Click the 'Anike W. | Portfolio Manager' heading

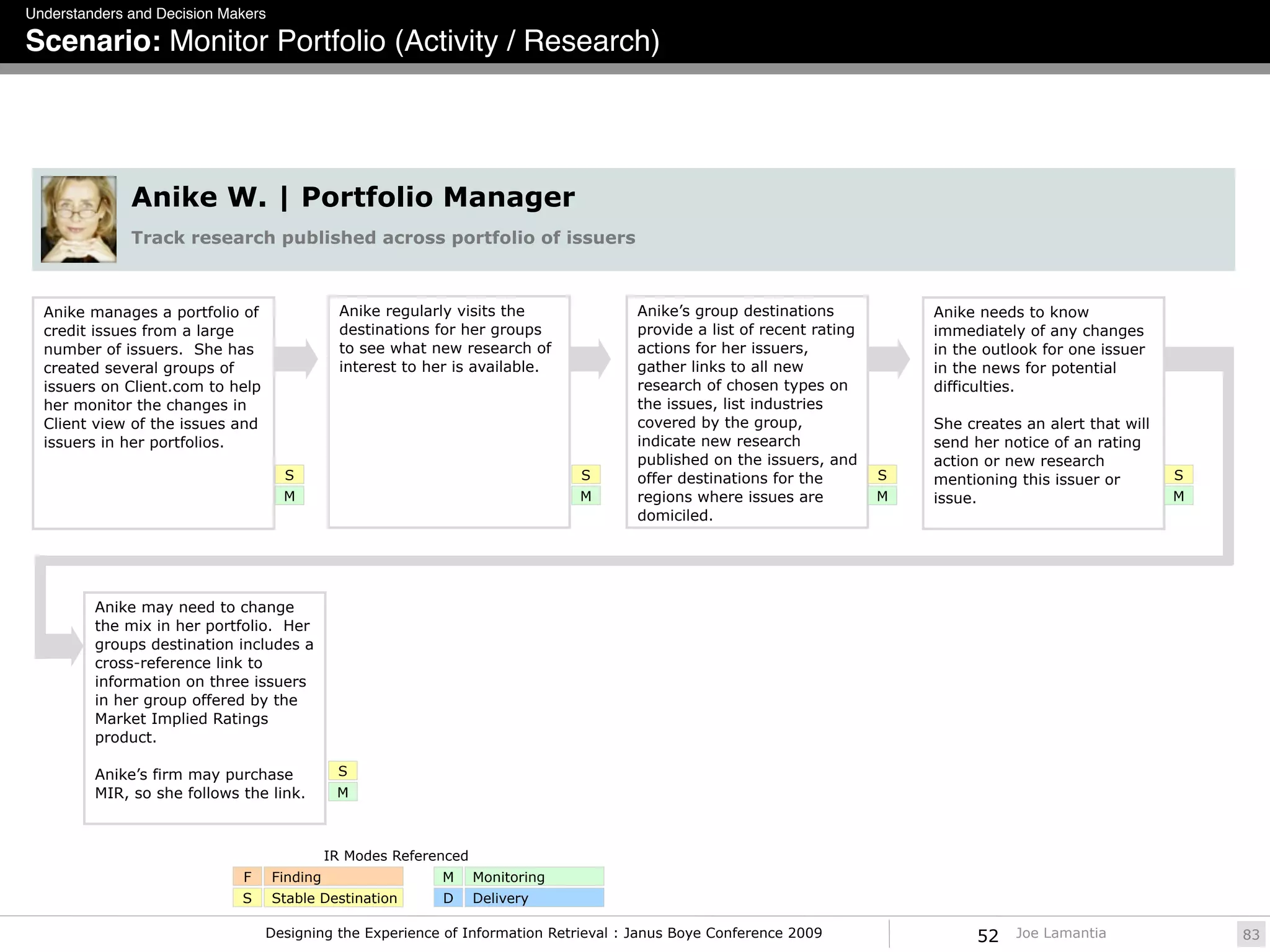coord(353,197)
